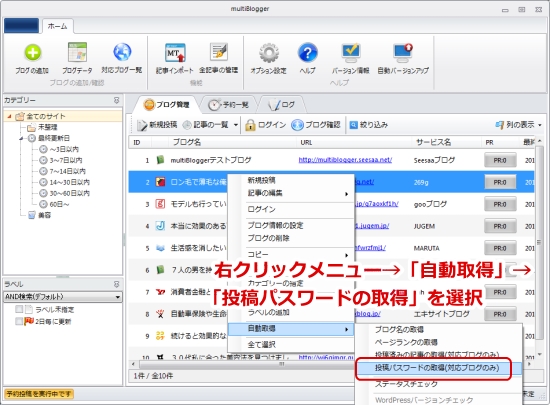550x405 pixels.
Task: Choose ブログ情報の設定 in context menu
Action: click(275, 225)
